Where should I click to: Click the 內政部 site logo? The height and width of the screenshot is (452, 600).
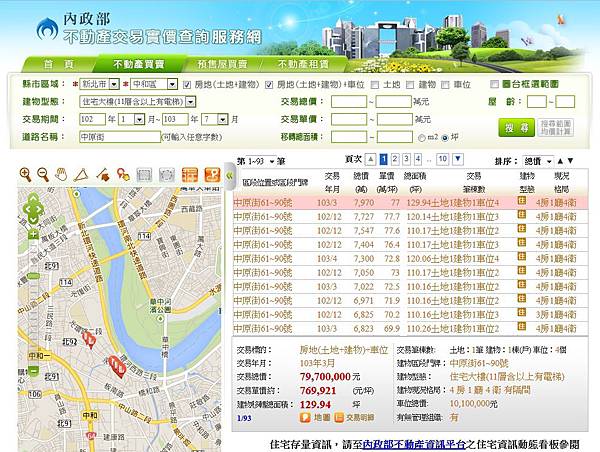[47, 29]
